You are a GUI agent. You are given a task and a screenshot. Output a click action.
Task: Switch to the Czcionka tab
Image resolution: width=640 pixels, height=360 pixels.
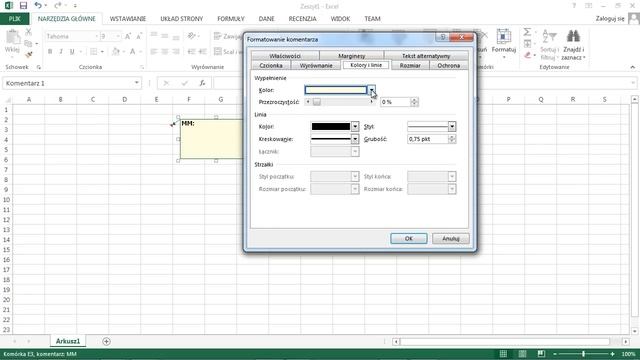(x=271, y=65)
